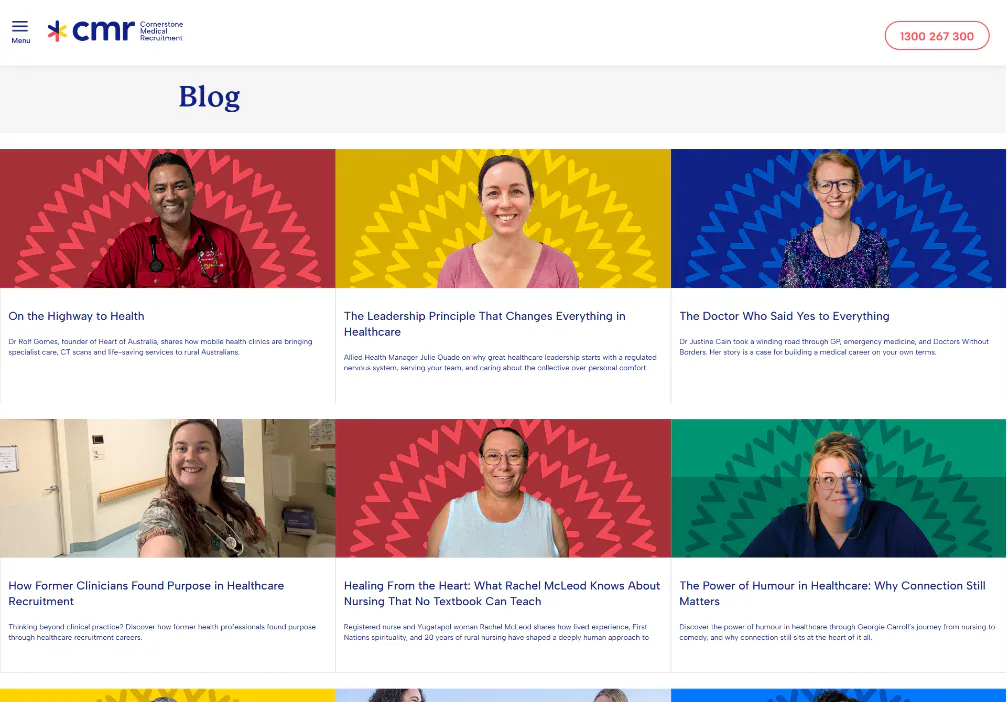Open Healing From the Heart Rachel McLeod article
1007x702 pixels.
point(502,593)
